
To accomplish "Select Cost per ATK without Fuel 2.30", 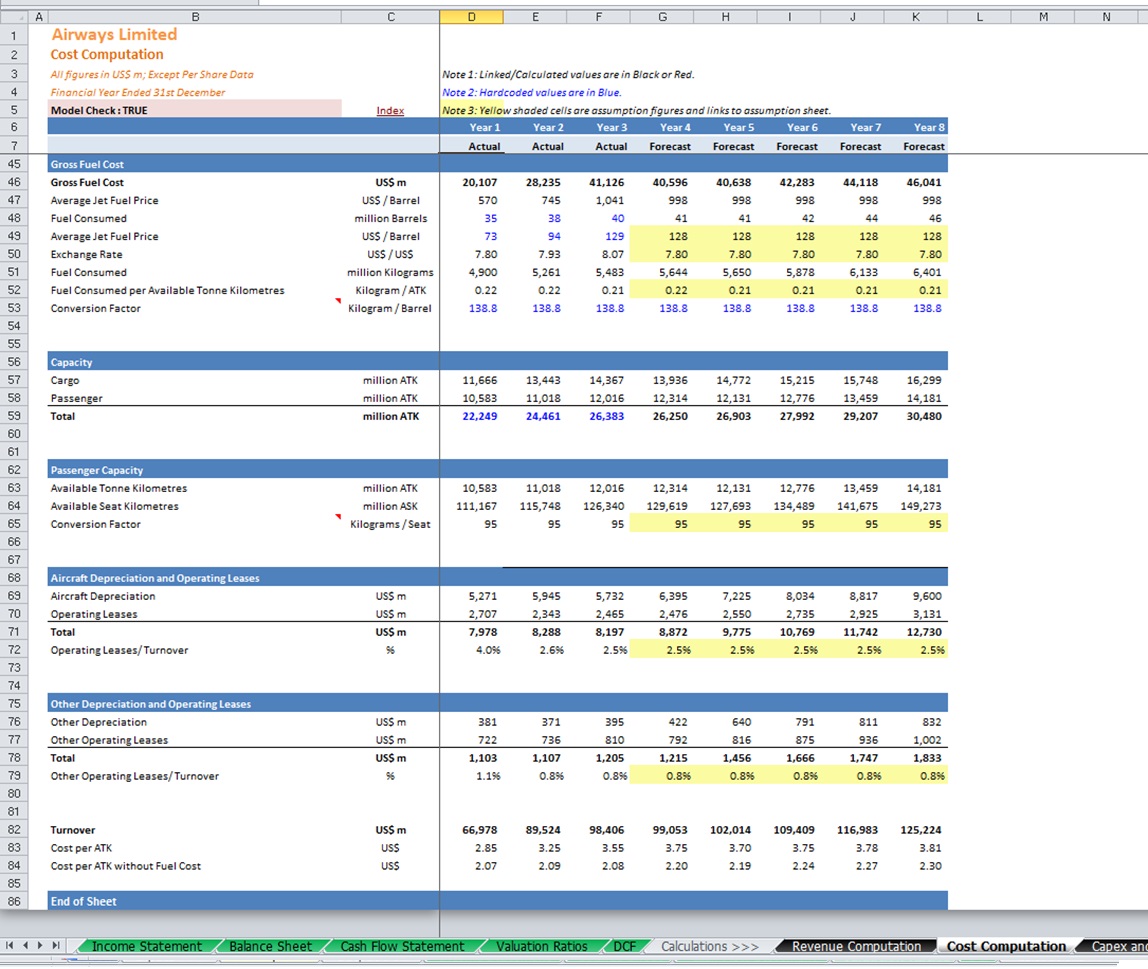I will [x=930, y=866].
